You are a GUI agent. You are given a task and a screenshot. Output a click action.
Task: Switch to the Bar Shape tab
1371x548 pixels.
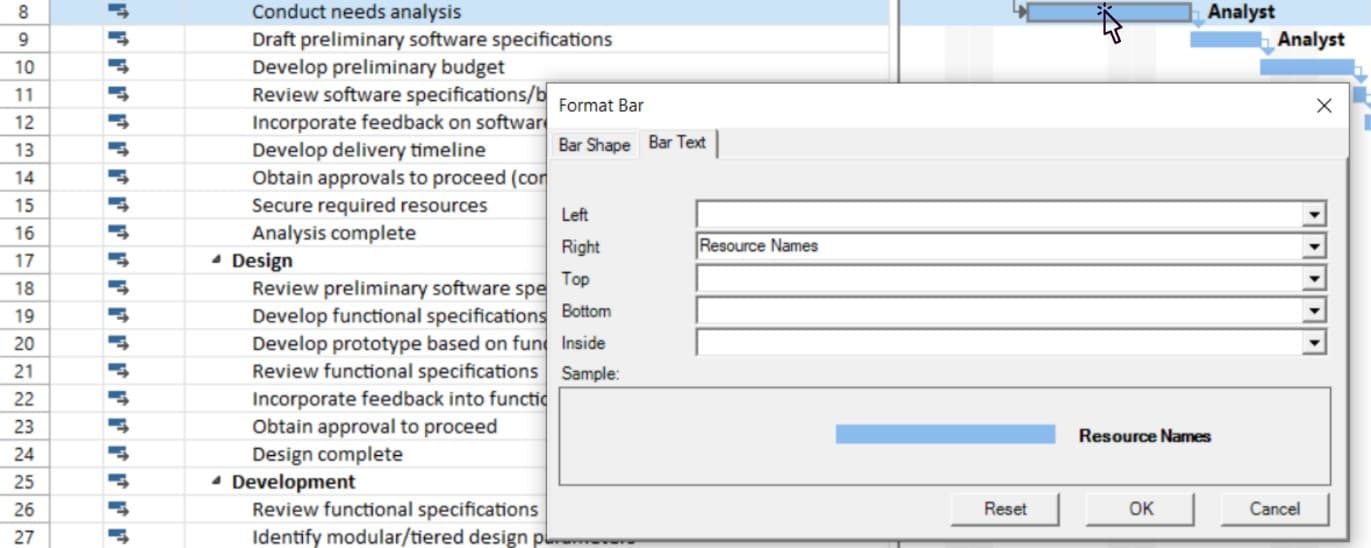pyautogui.click(x=594, y=145)
